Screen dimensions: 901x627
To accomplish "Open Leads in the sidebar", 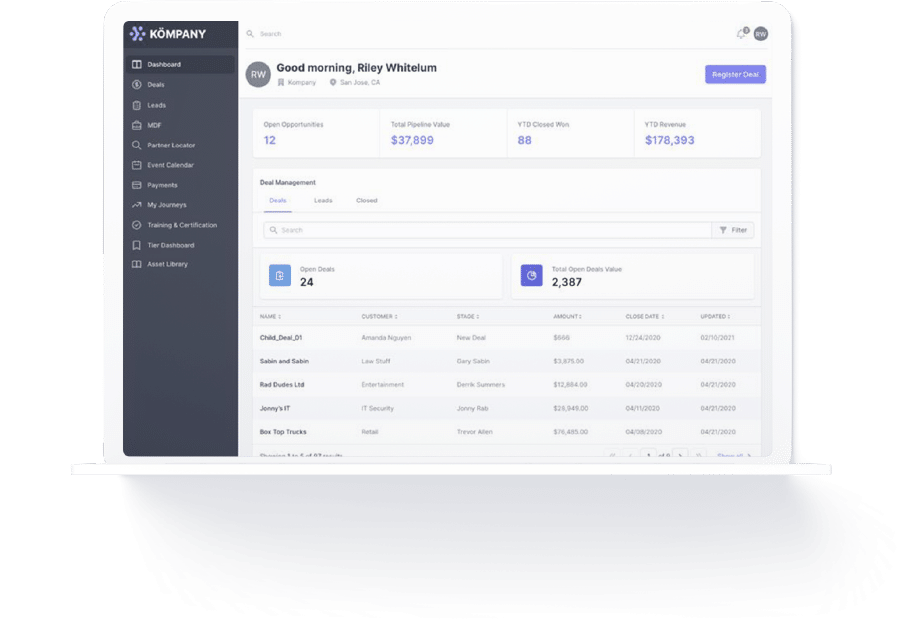I will (156, 105).
